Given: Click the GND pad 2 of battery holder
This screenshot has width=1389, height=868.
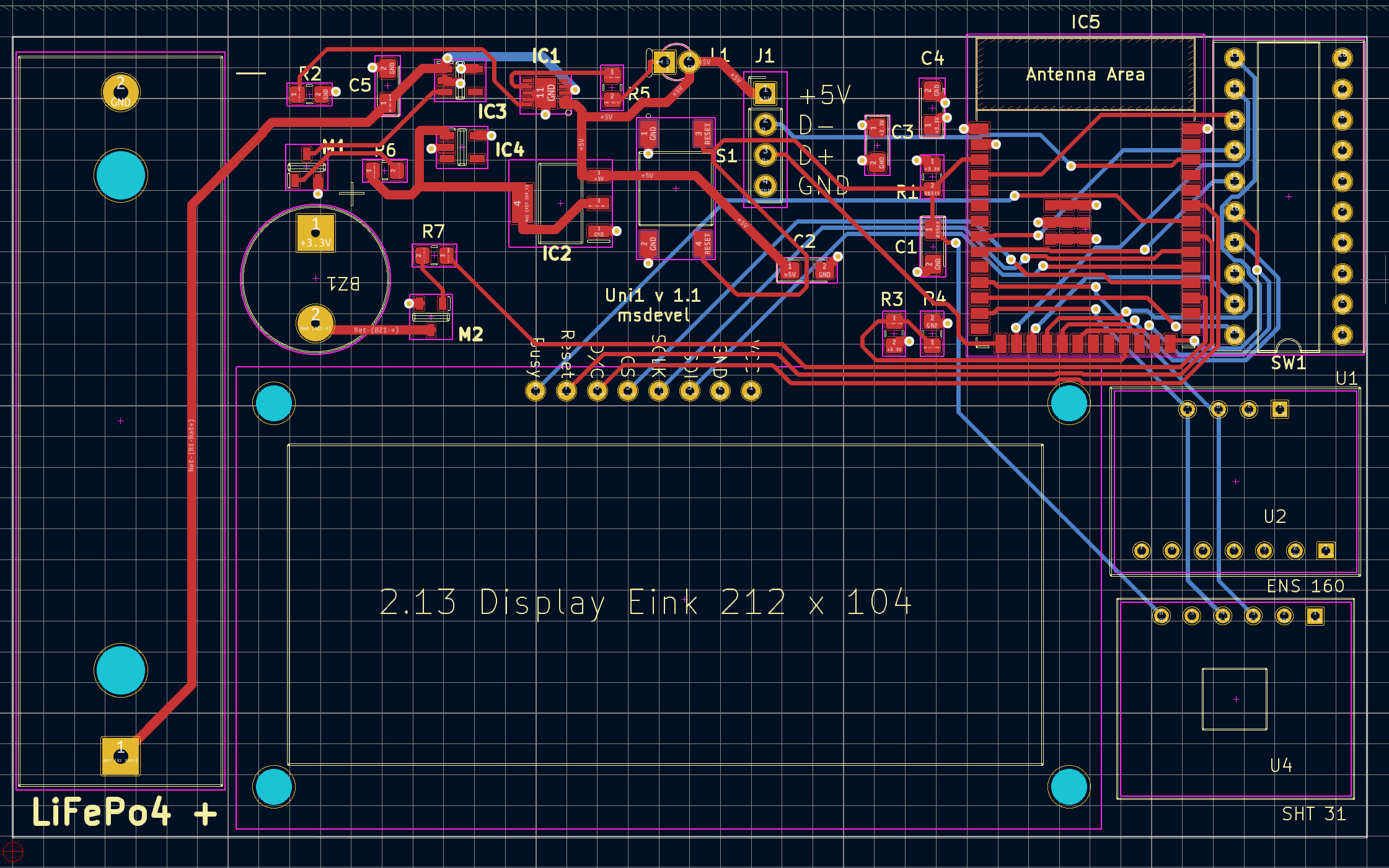Looking at the screenshot, I should tap(120, 92).
